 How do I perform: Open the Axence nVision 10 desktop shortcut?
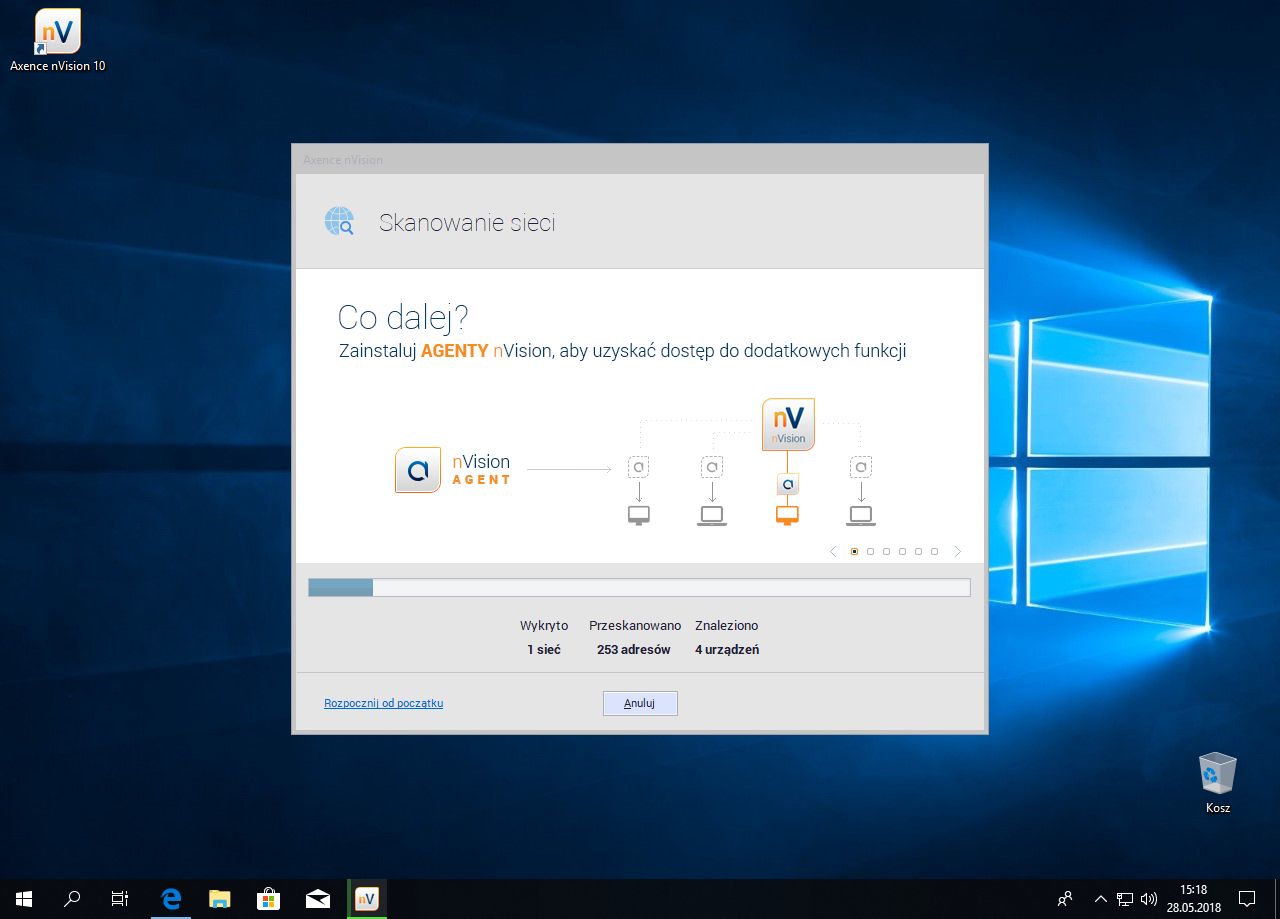point(57,41)
